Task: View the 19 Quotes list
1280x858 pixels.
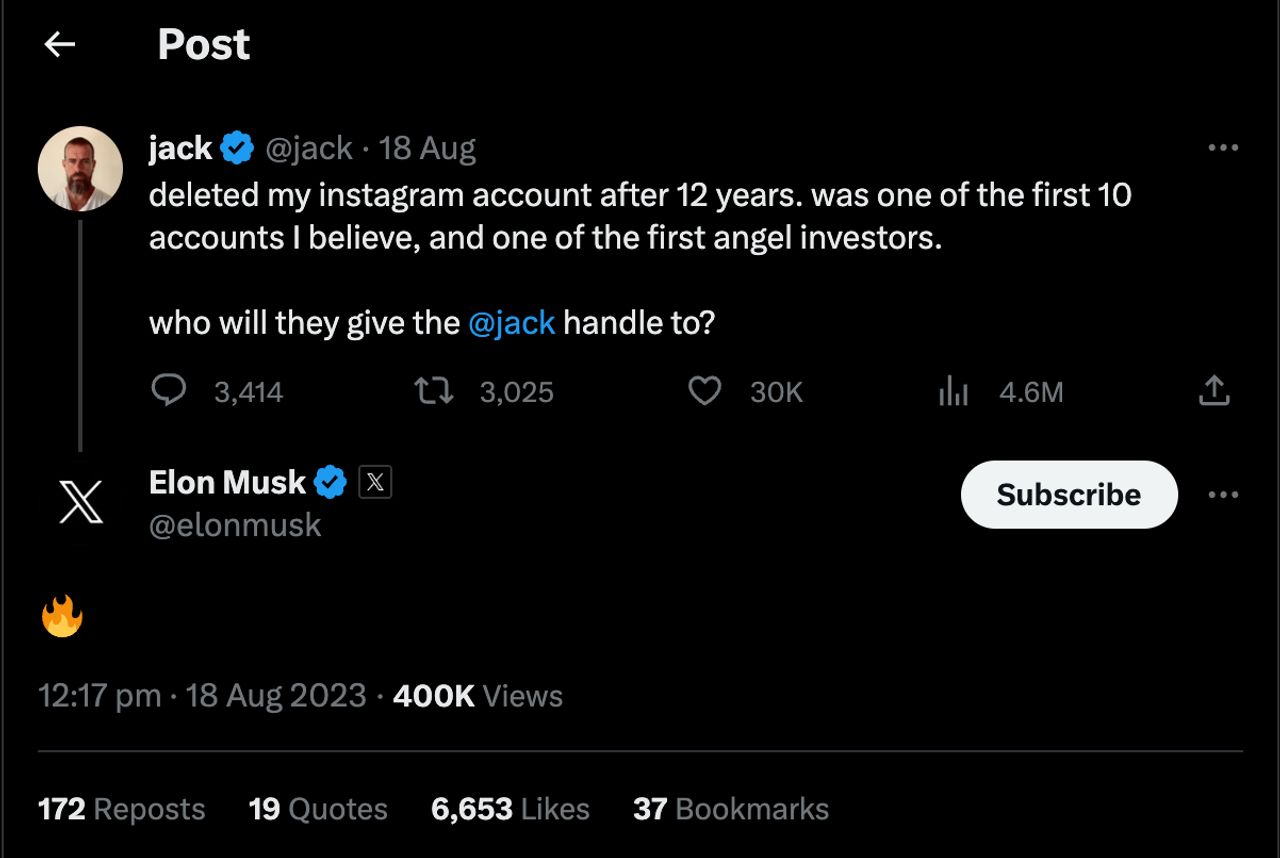Action: [317, 809]
